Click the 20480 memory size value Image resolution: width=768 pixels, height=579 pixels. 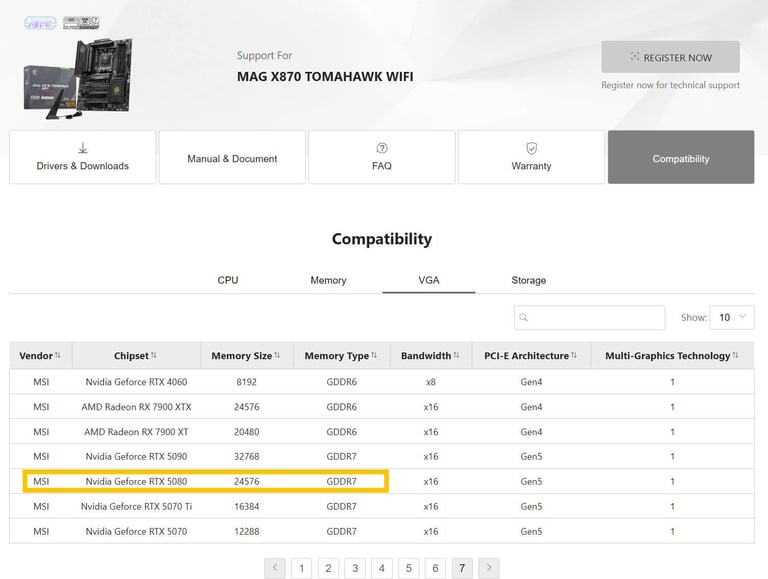click(246, 432)
